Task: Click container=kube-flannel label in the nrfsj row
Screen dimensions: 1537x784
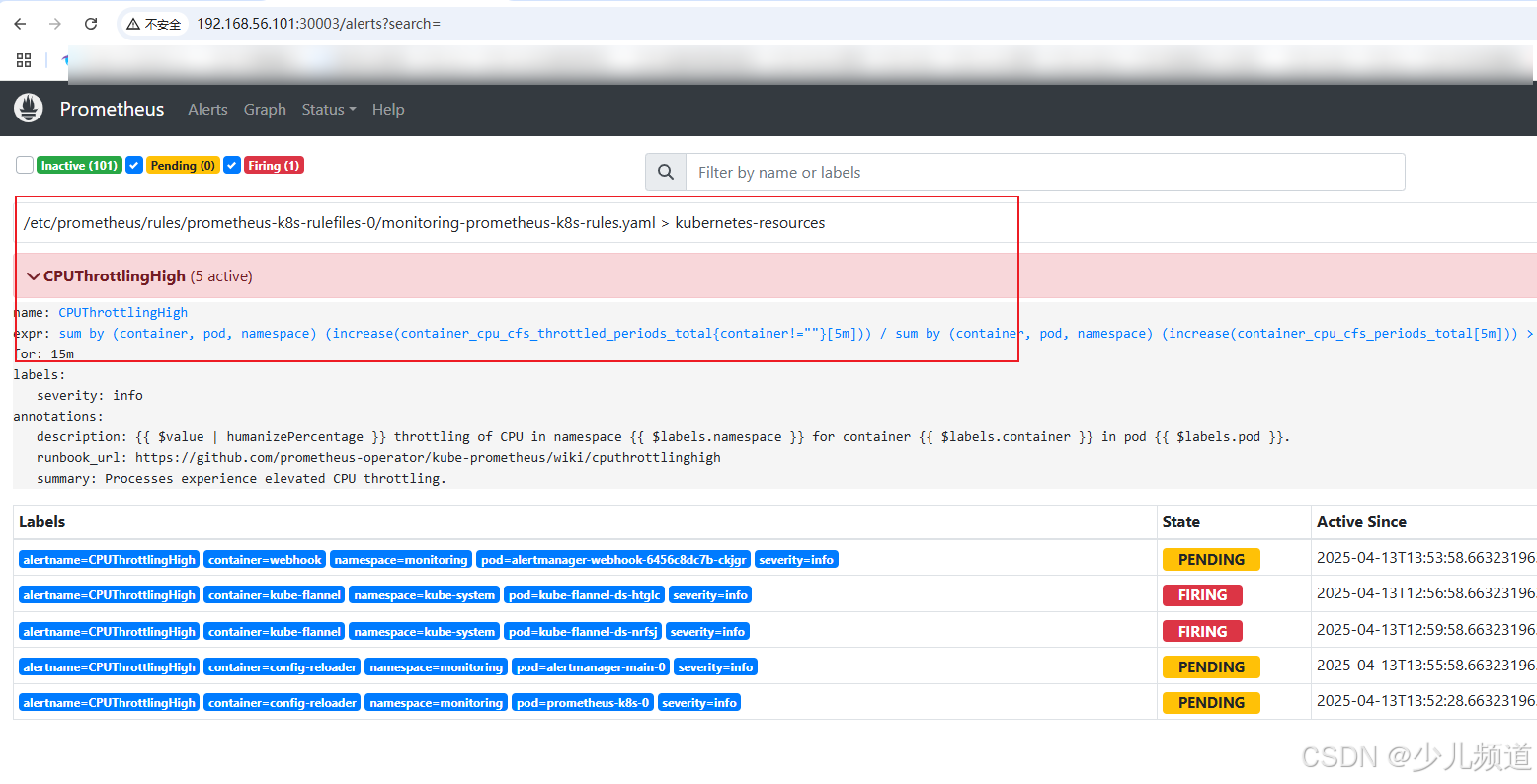Action: 275,632
